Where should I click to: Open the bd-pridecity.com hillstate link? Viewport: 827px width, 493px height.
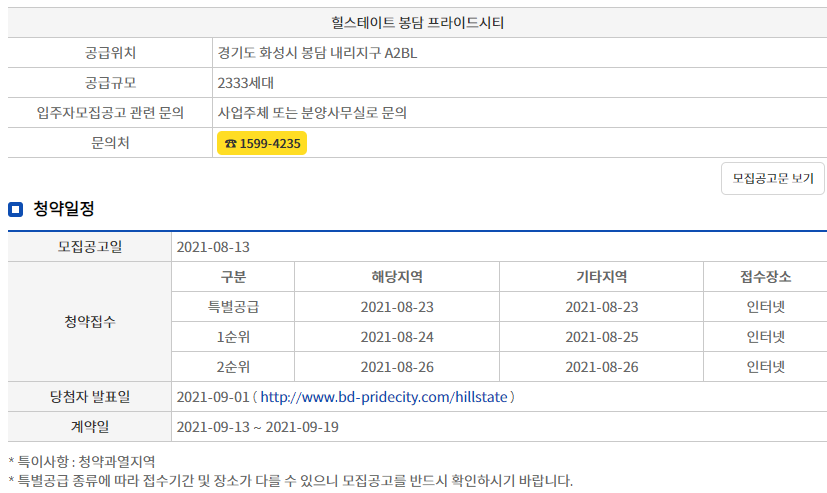click(384, 397)
